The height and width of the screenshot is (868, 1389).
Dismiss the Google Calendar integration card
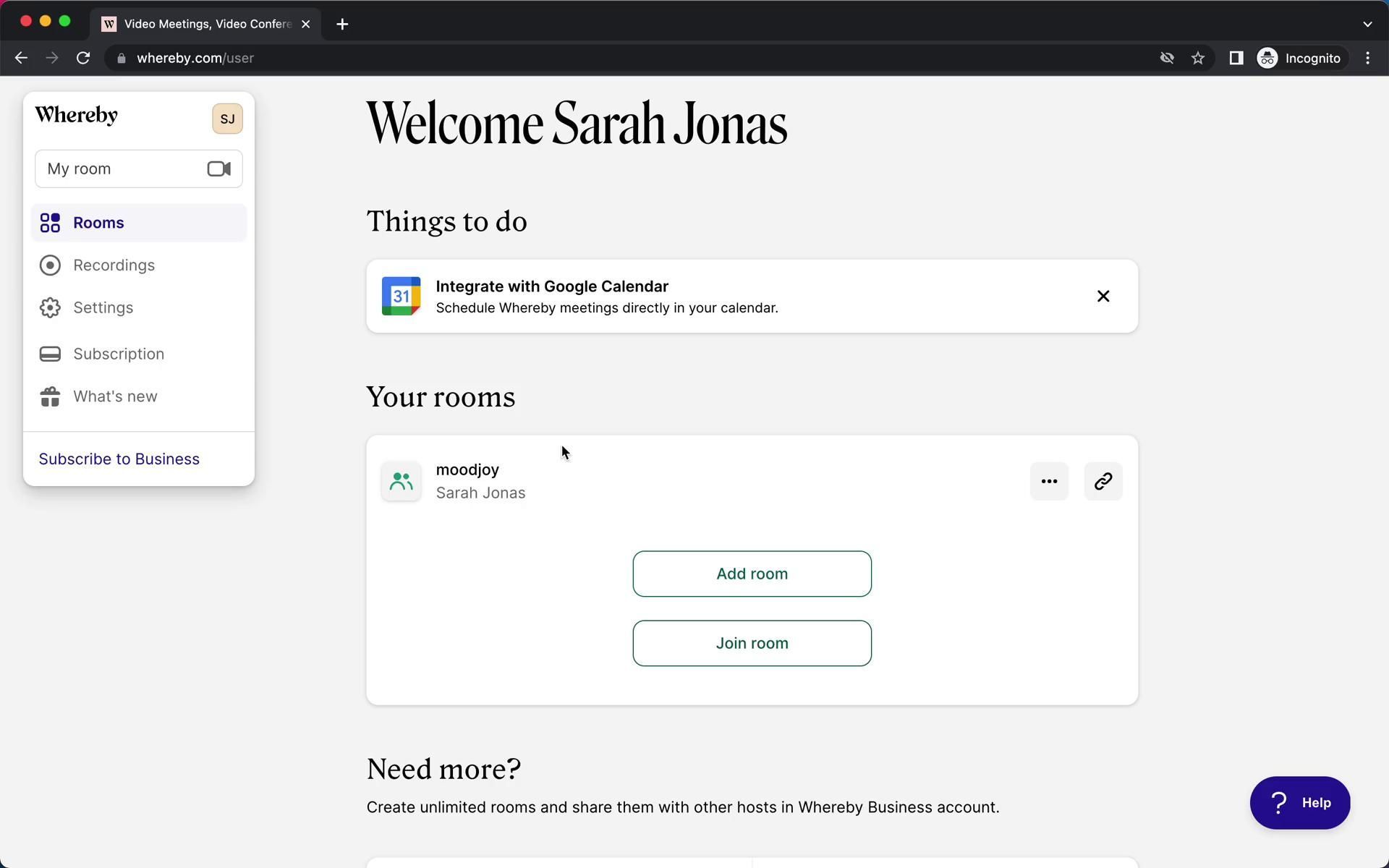point(1103,296)
